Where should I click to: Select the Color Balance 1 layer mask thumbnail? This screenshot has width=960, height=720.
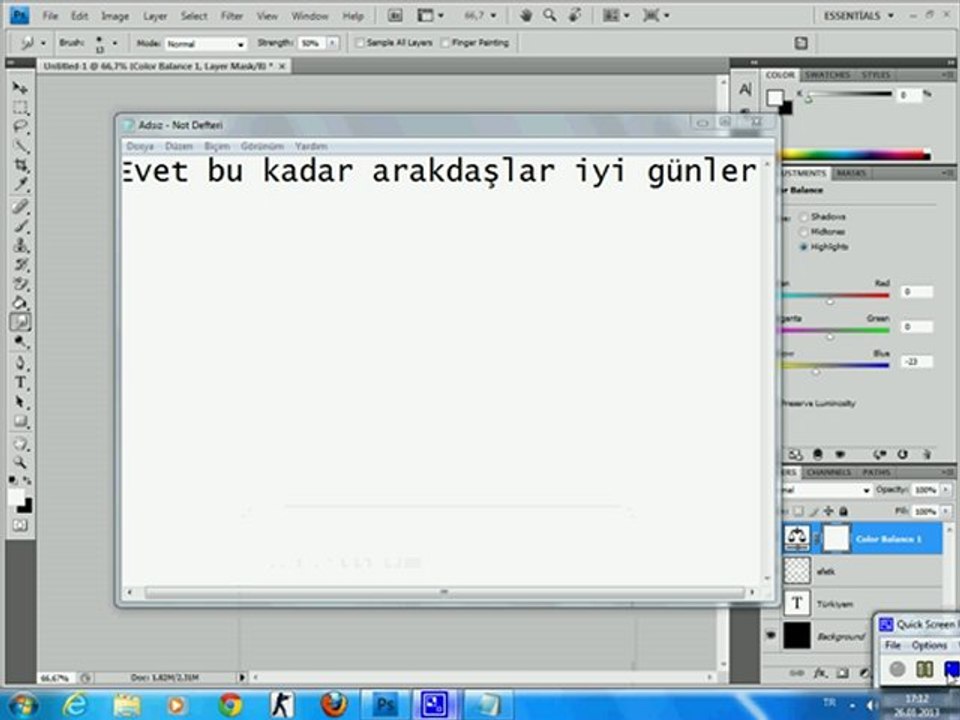835,539
